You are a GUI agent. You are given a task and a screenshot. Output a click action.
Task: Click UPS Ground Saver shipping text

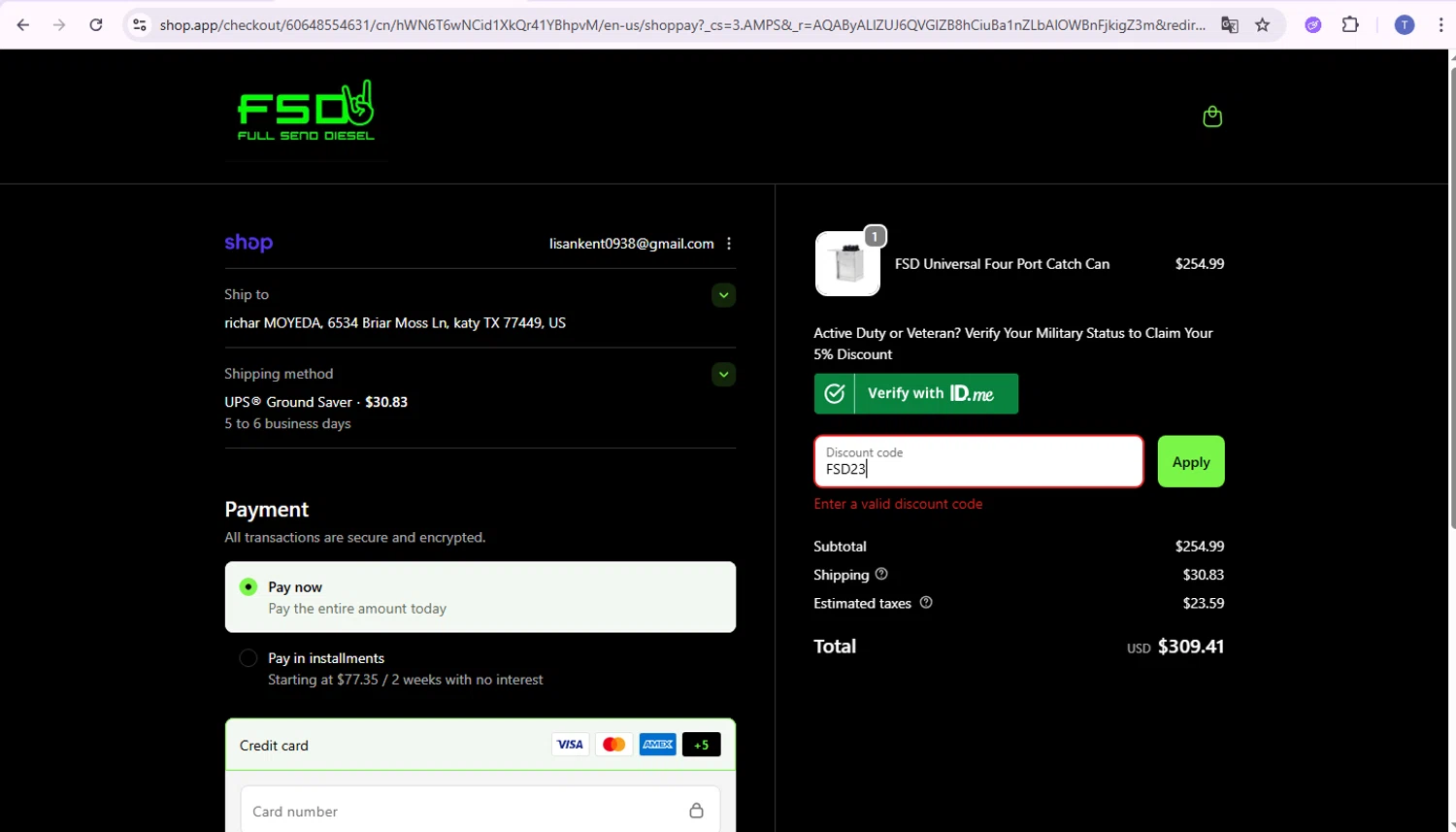(x=315, y=402)
